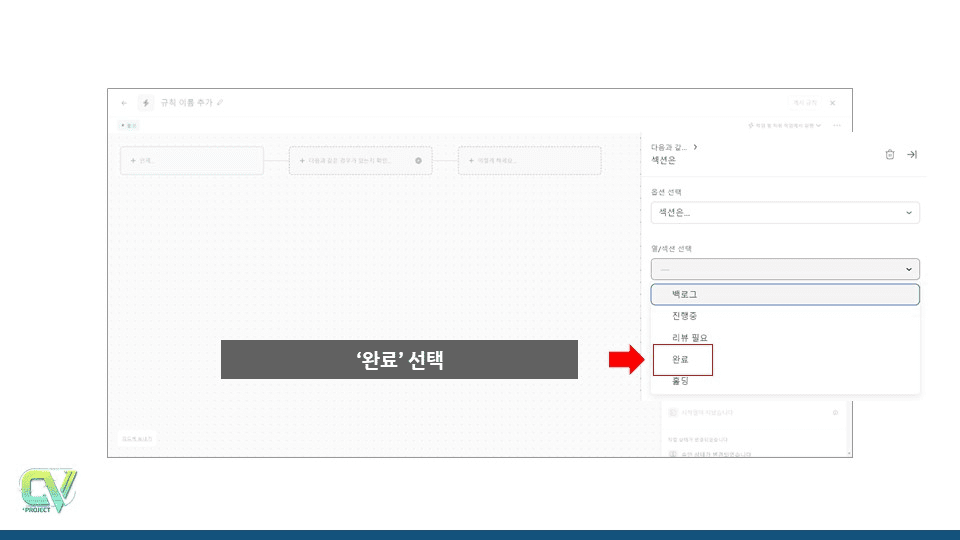Close the rule editor with the X
This screenshot has width=960, height=540.
click(x=832, y=103)
